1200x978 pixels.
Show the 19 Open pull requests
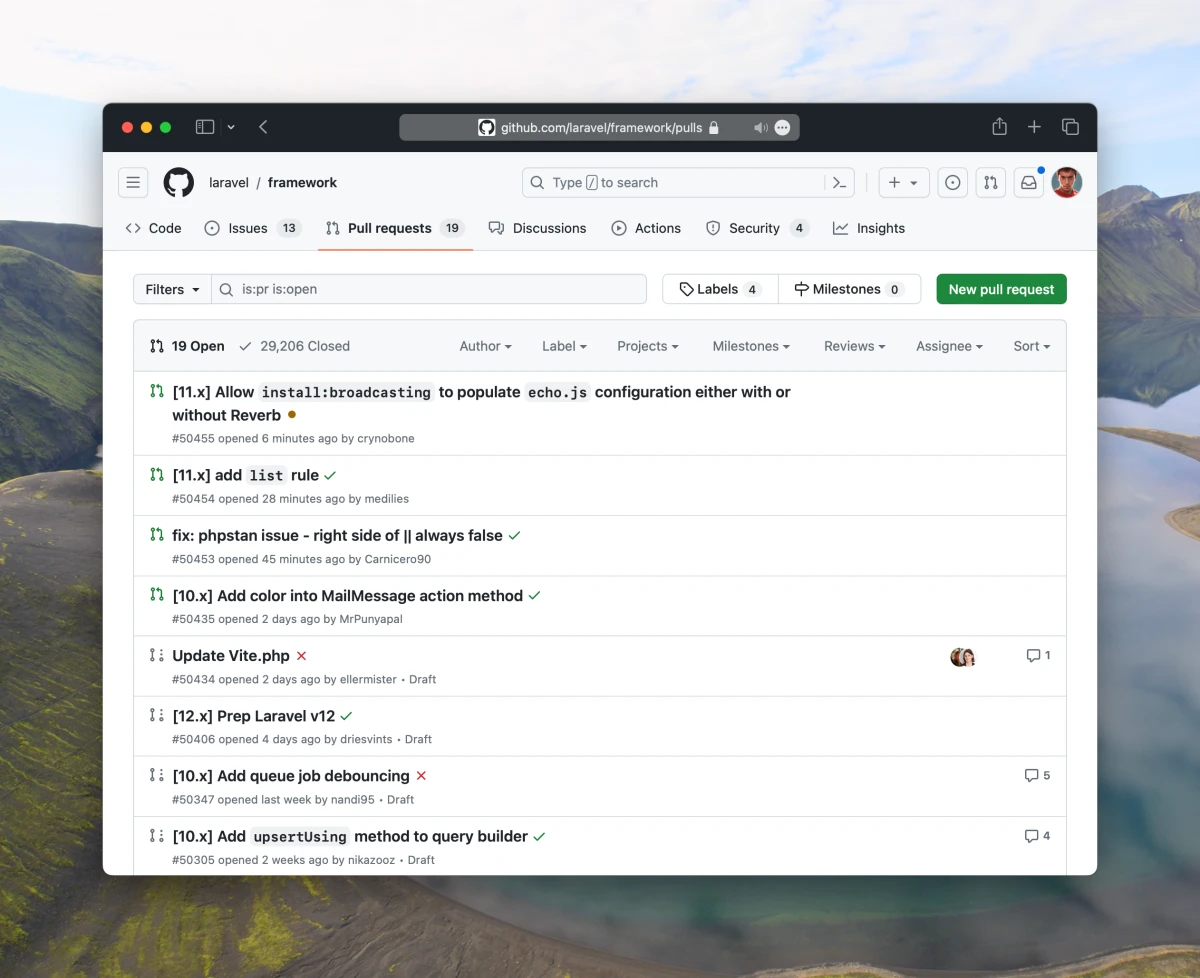[187, 346]
